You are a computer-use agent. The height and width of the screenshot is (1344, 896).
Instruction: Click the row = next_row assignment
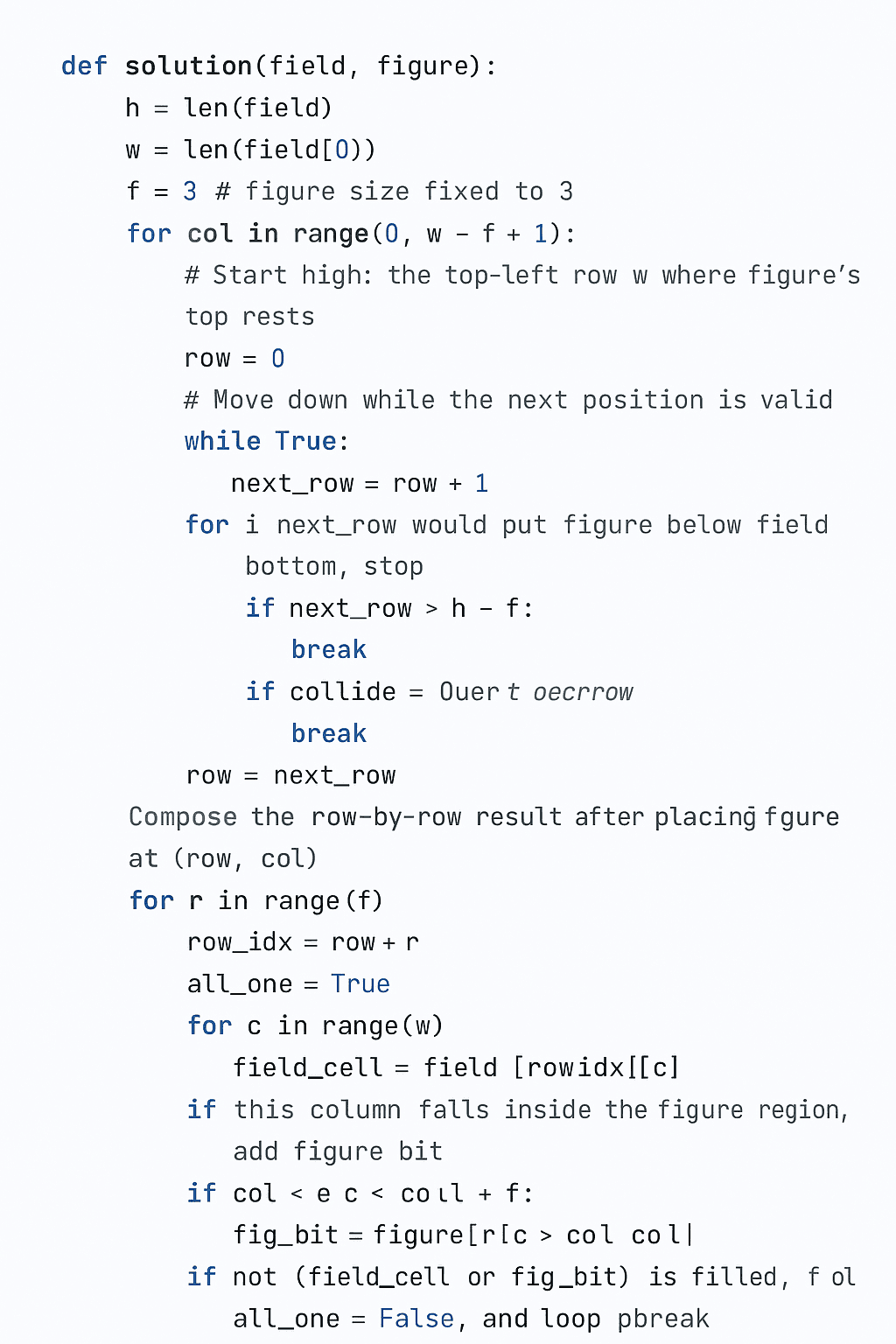pos(290,775)
